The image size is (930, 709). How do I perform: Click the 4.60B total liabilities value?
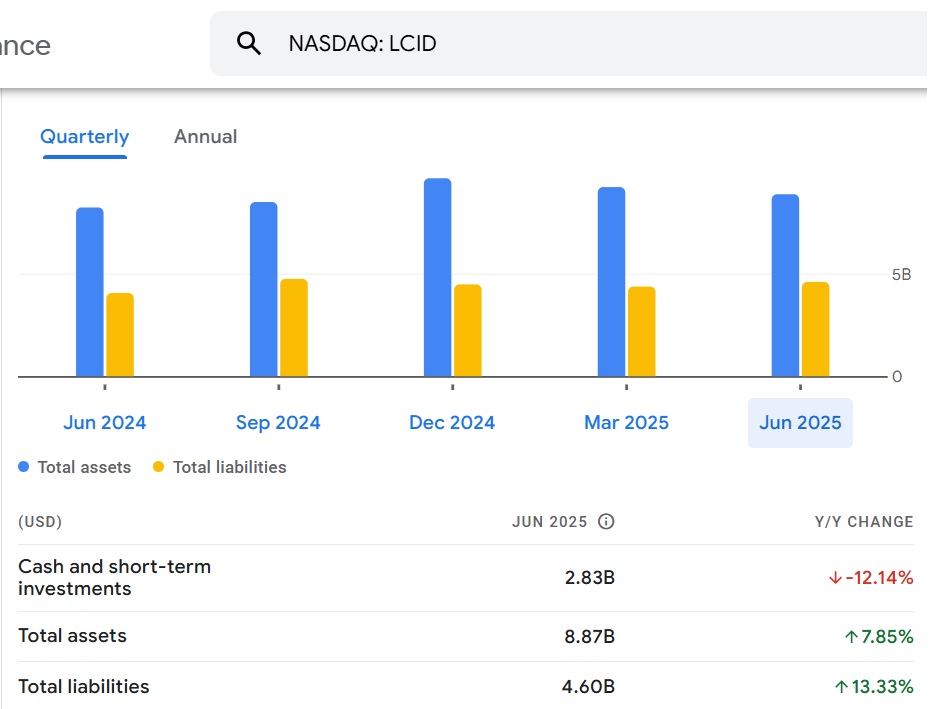pos(588,686)
